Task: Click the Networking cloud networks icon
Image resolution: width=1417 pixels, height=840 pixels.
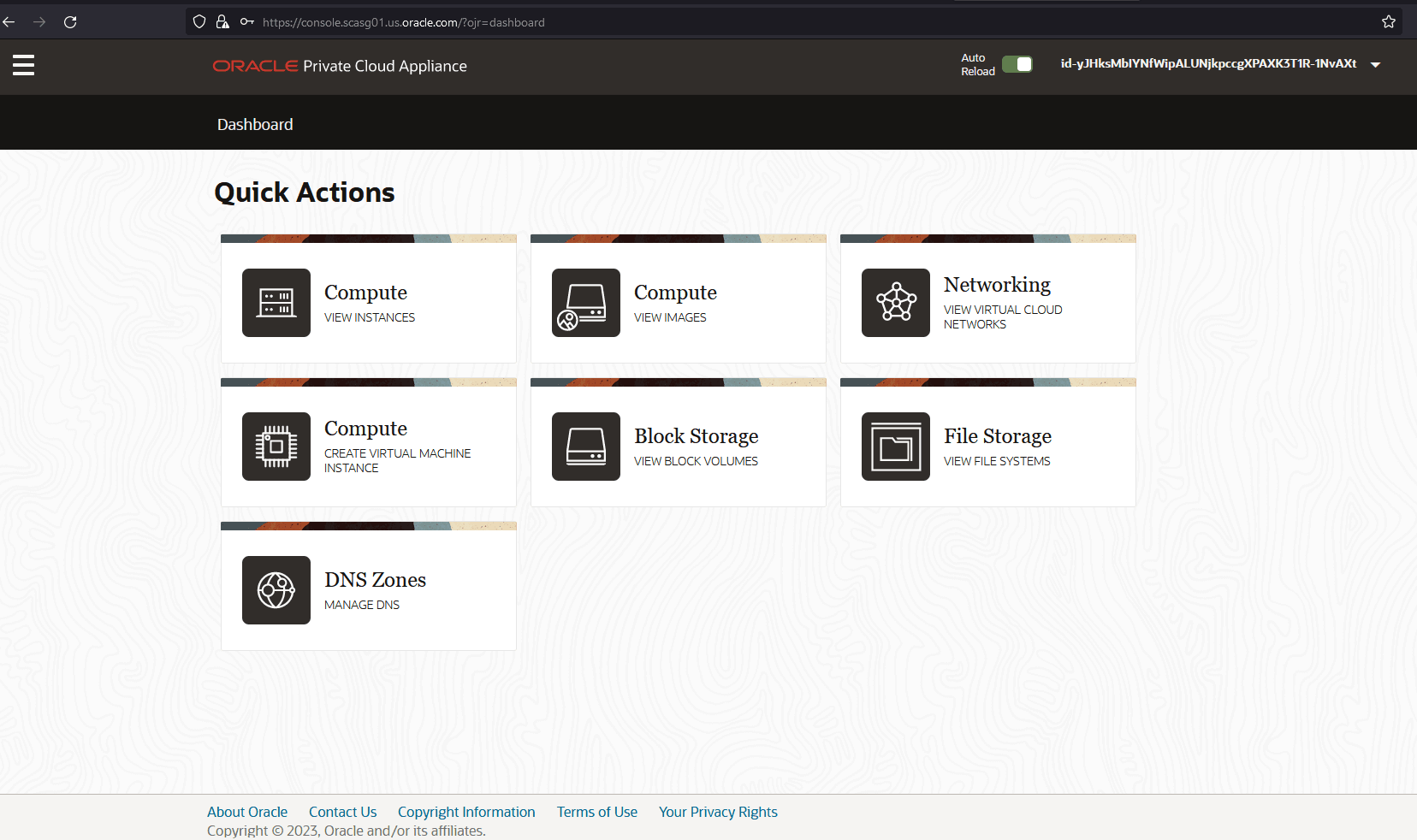Action: click(896, 303)
